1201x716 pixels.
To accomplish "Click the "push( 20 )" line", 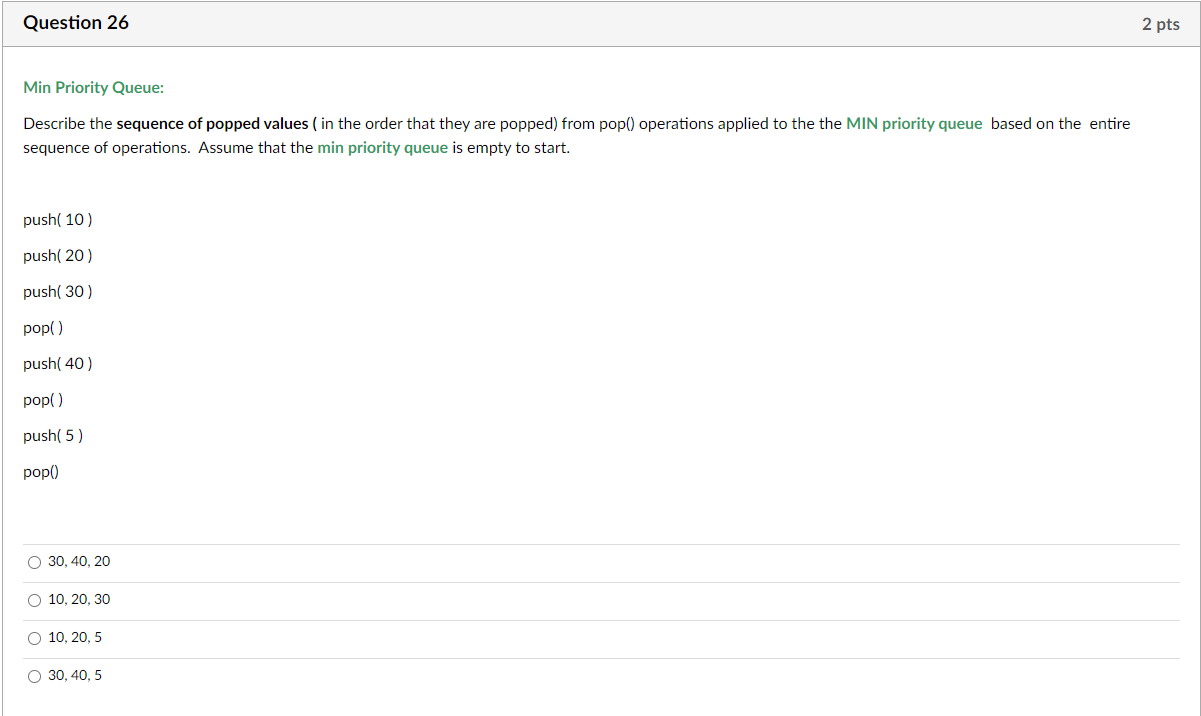I will (x=57, y=255).
